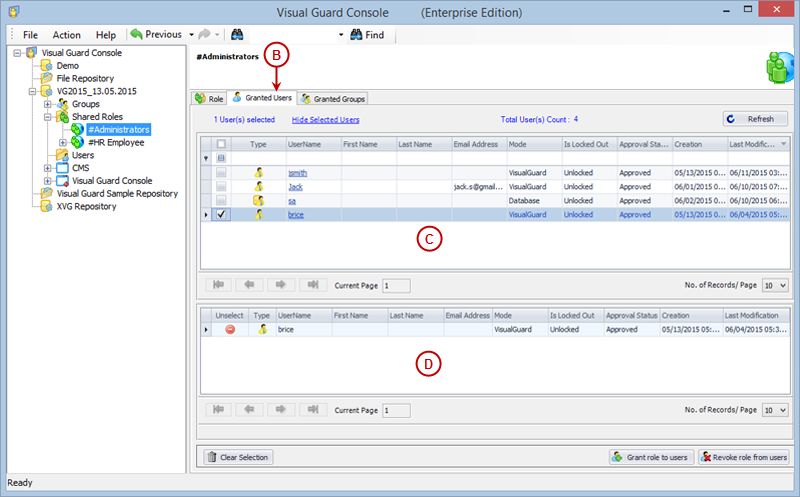Viewport: 800px width, 497px height.
Task: Open the jsmith username link
Action: coord(297,173)
